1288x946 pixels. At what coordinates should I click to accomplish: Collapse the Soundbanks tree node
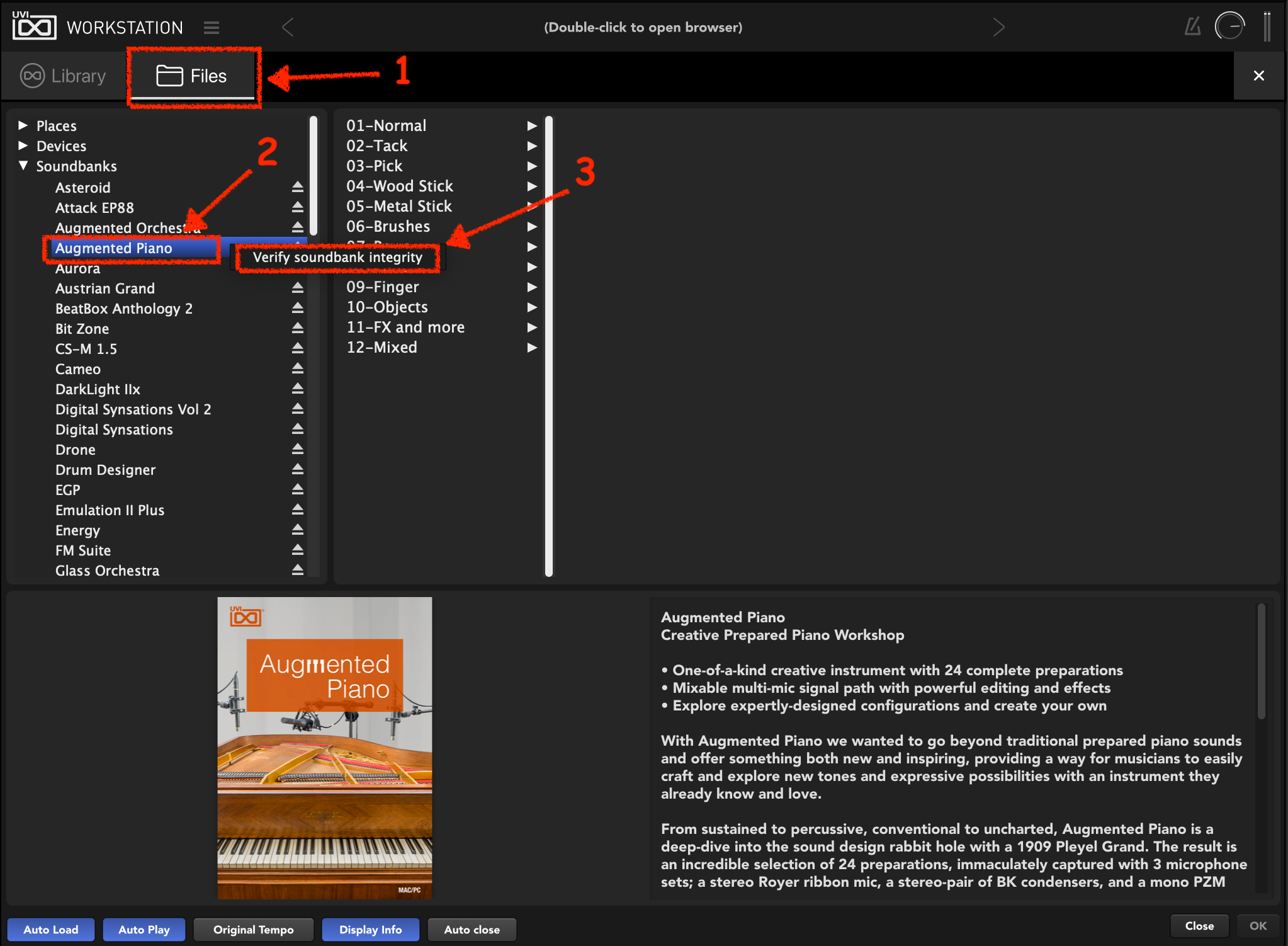[x=23, y=166]
